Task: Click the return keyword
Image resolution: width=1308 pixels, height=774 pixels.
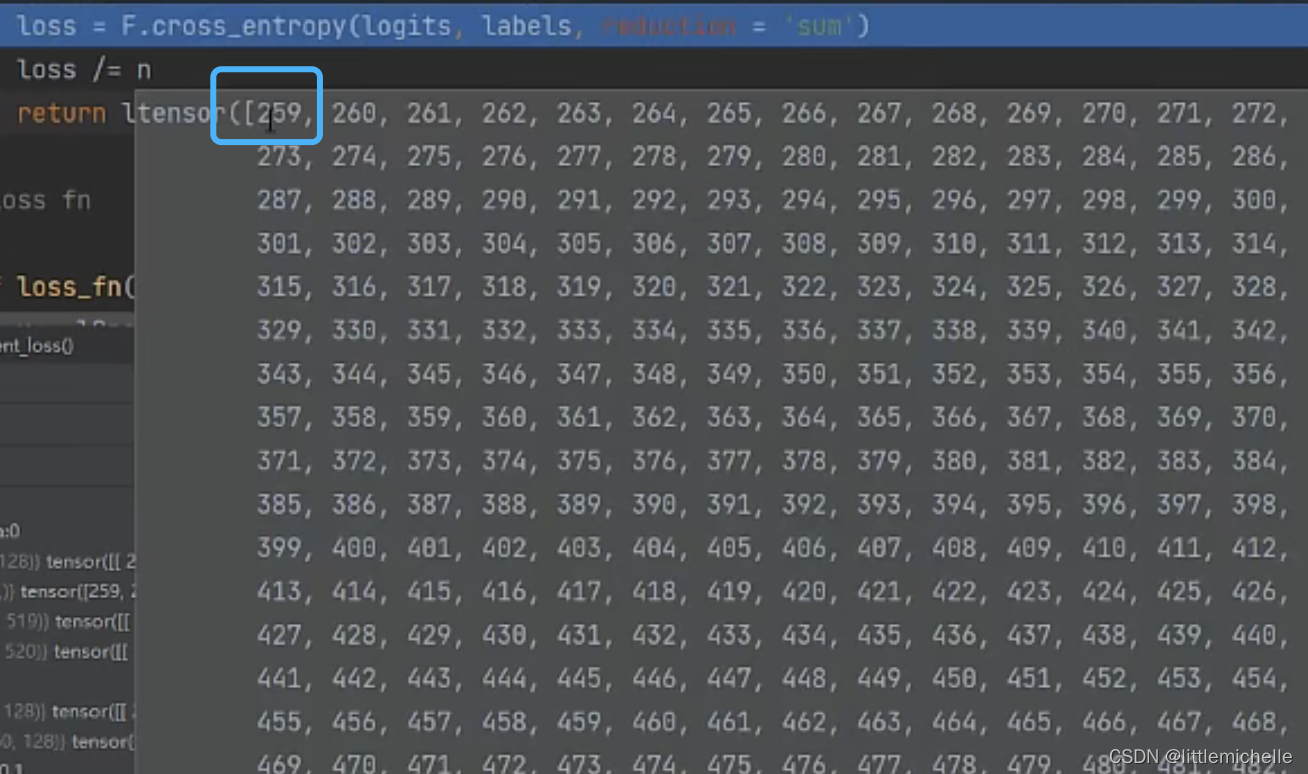Action: [x=61, y=113]
